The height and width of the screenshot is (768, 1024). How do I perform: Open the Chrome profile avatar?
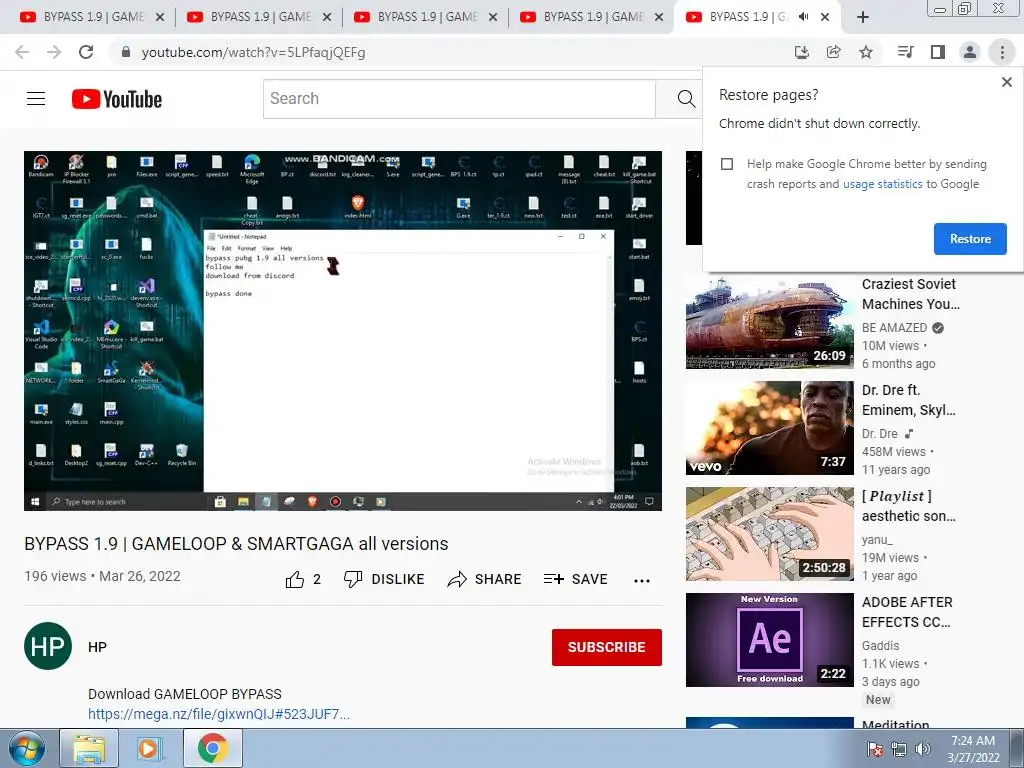pos(970,52)
